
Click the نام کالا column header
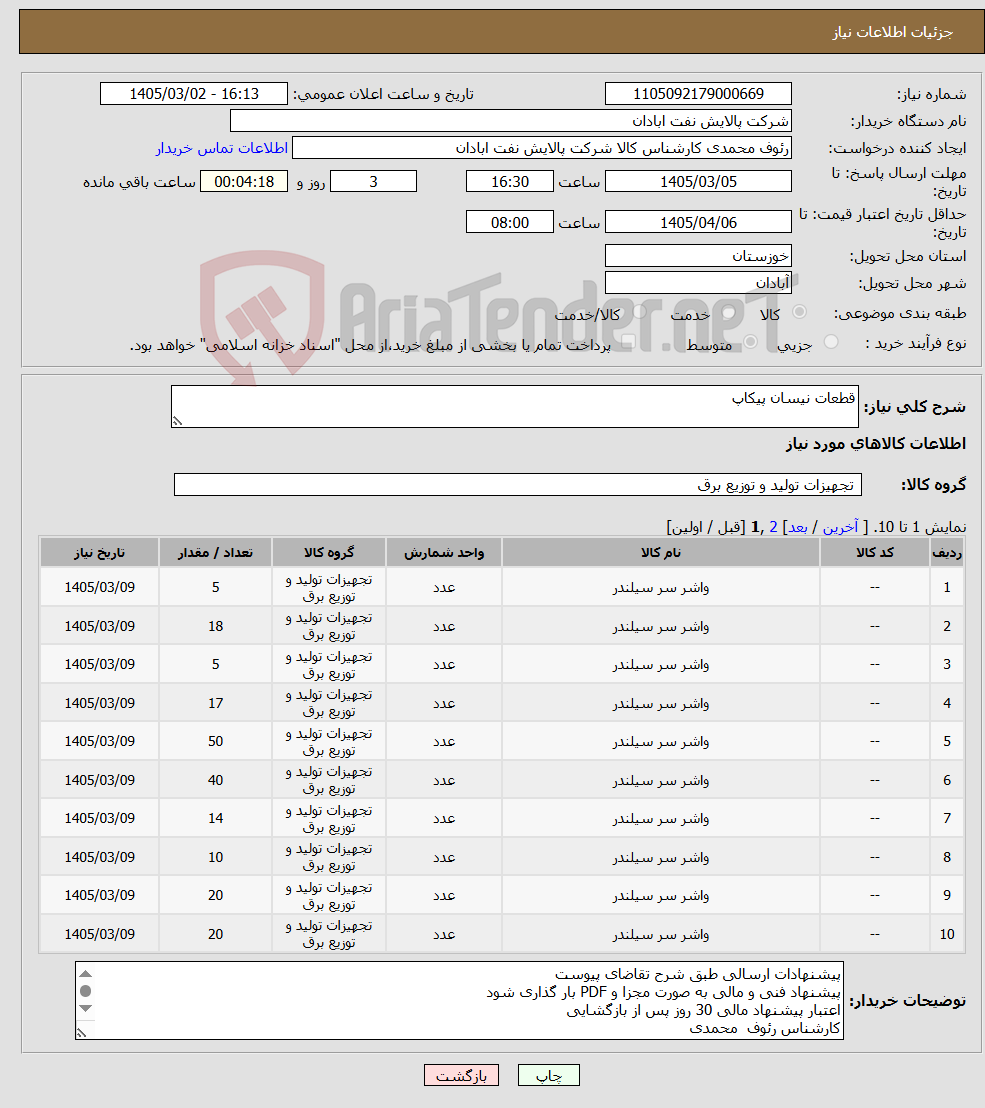tap(661, 553)
